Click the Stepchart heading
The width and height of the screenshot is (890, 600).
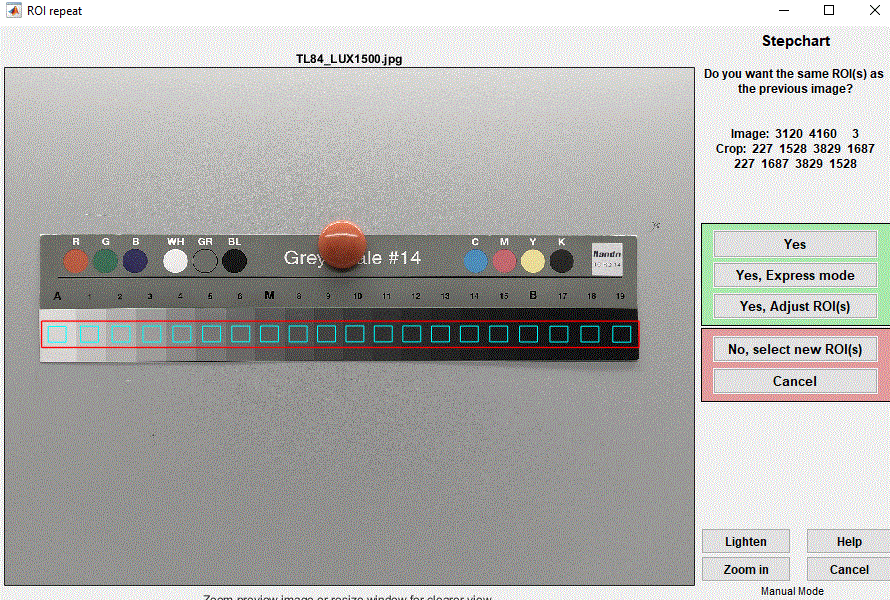[x=796, y=41]
